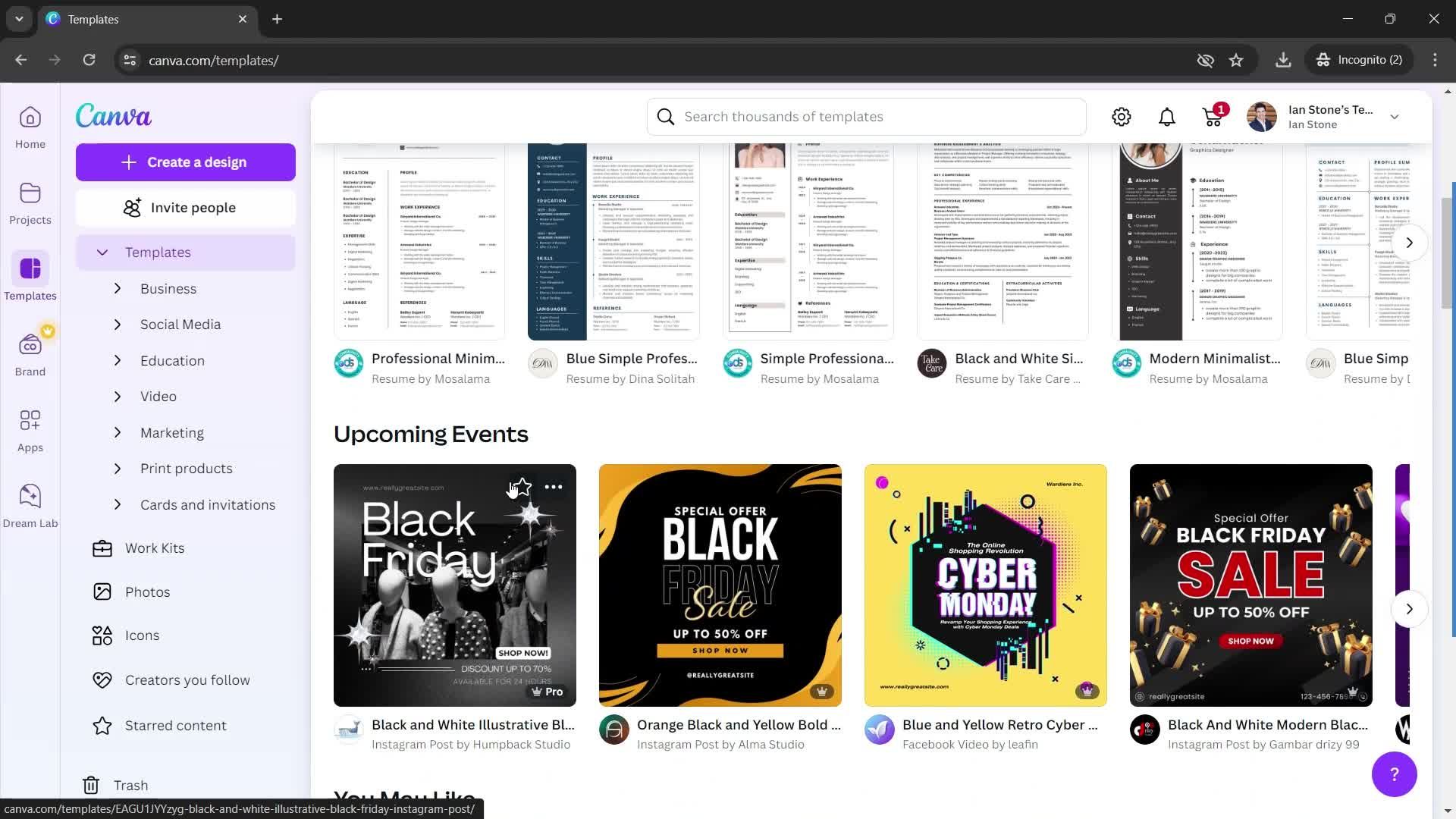Select the Templates browser tab
The width and height of the screenshot is (1456, 819).
coord(148,19)
